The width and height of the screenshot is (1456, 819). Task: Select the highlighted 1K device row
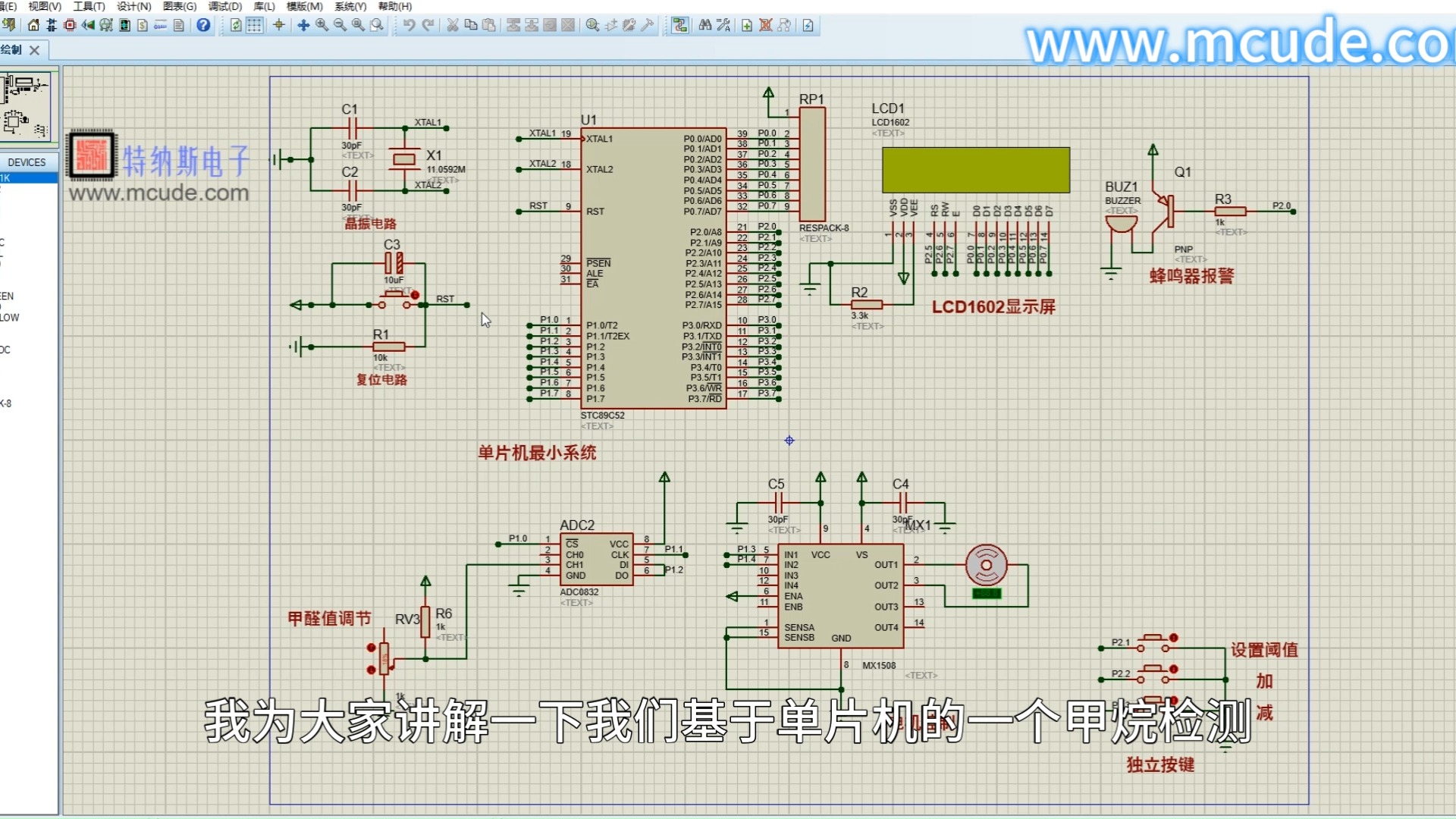pyautogui.click(x=29, y=178)
